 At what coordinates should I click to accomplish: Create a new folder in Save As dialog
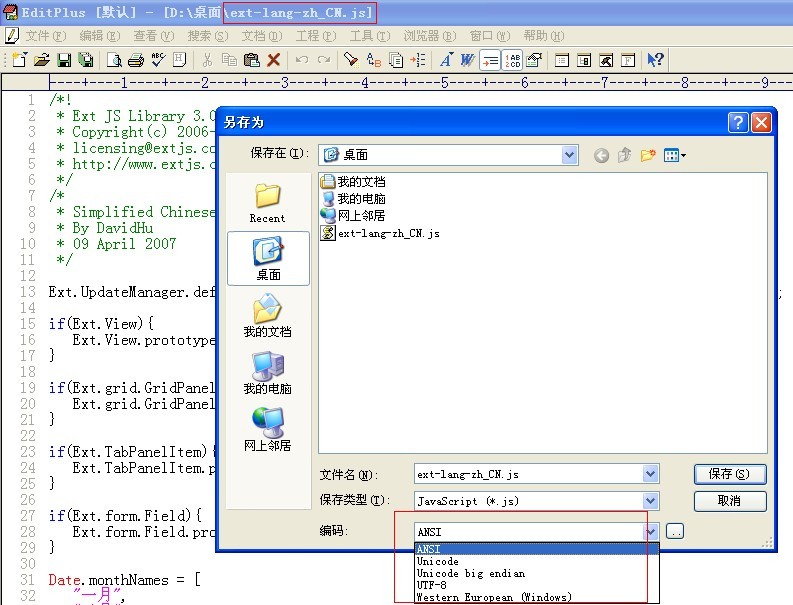coord(648,155)
